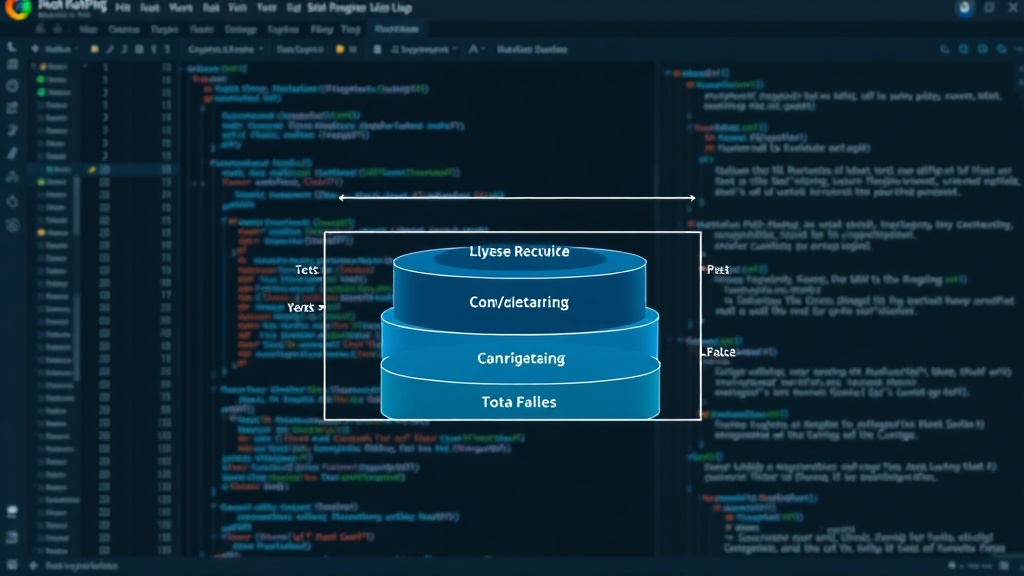Click the 'Con/cletarring' layer of the diagram
Viewport: 1024px width, 576px height.
click(x=519, y=302)
